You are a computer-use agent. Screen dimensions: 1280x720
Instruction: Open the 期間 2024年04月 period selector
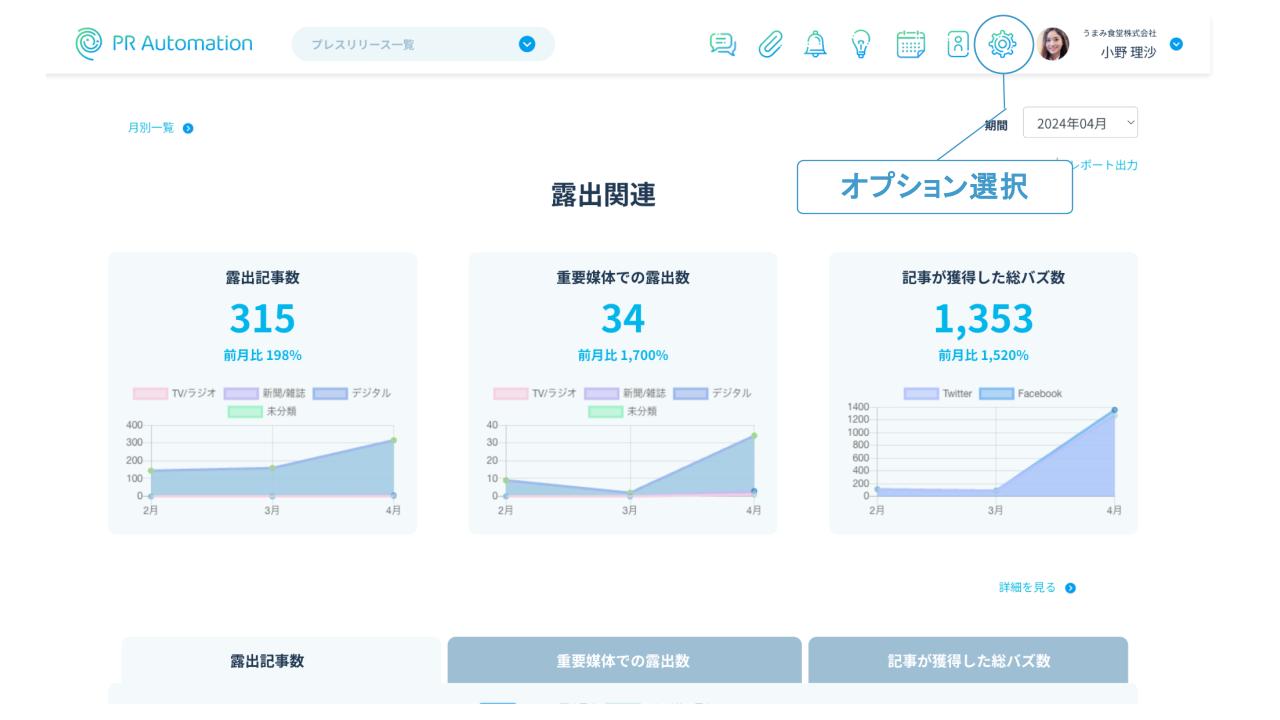pyautogui.click(x=1080, y=124)
